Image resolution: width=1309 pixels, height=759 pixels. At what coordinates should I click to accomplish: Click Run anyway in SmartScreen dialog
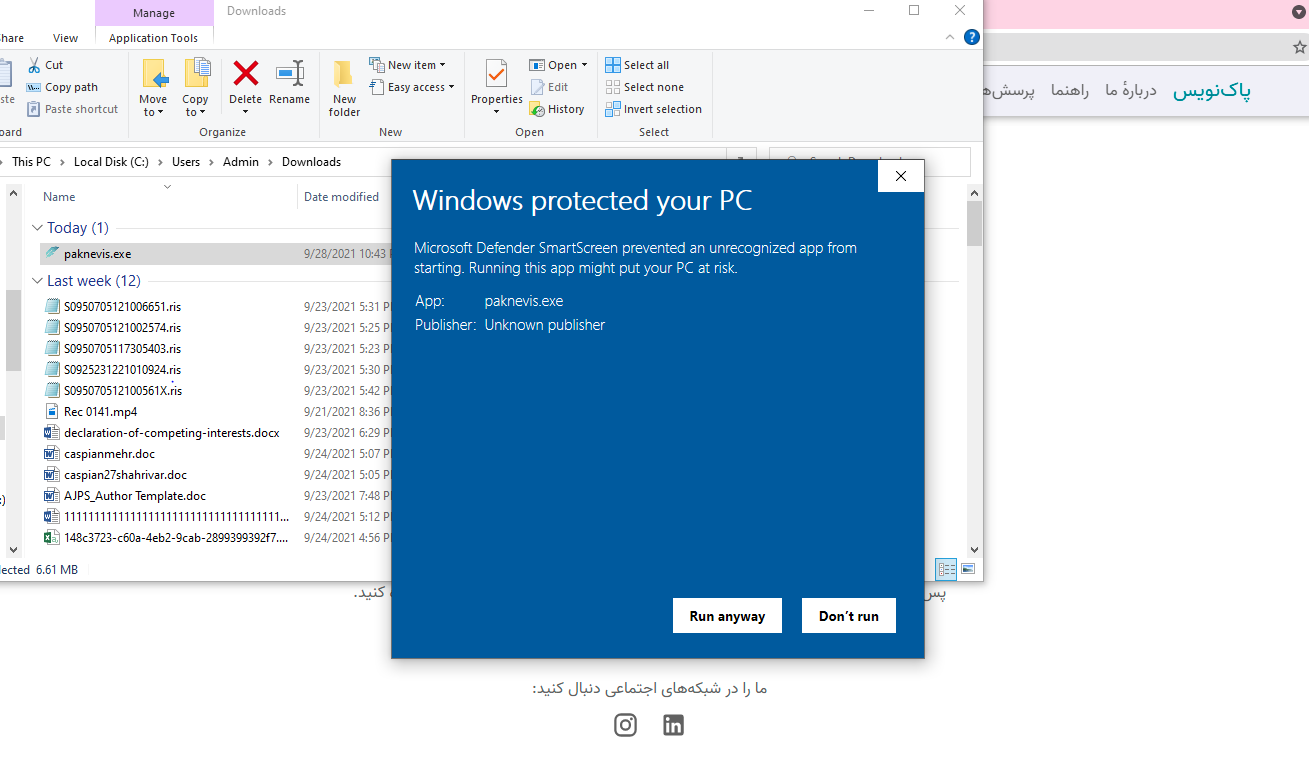[727, 616]
